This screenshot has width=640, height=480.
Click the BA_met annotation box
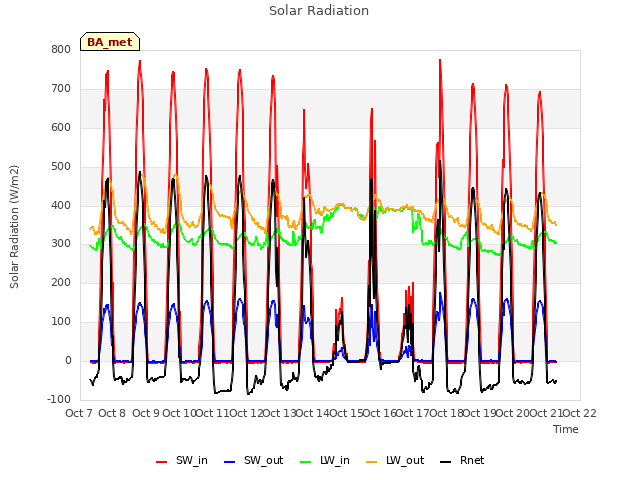coord(110,42)
